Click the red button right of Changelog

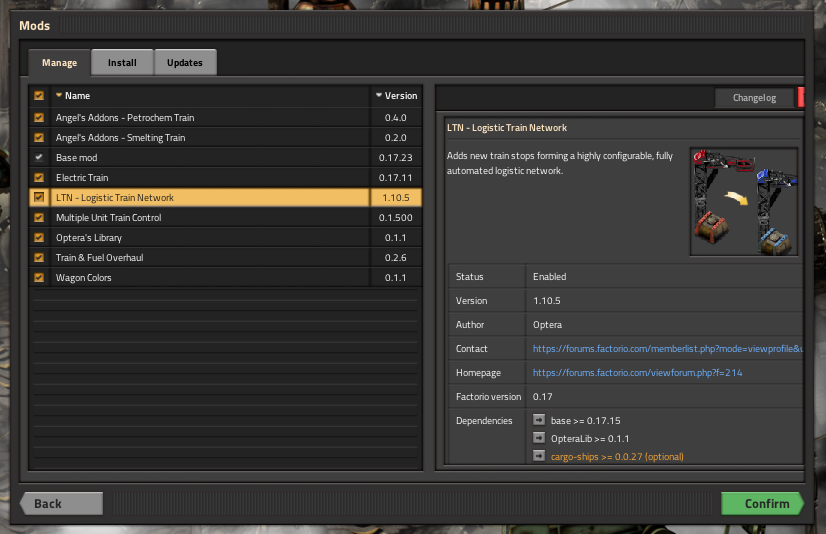point(801,98)
